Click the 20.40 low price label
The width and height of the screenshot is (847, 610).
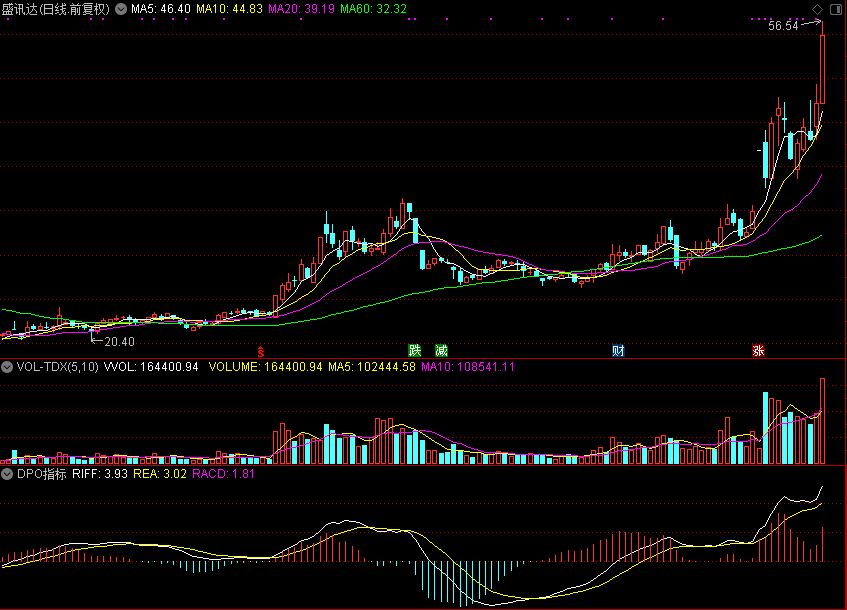pos(119,342)
